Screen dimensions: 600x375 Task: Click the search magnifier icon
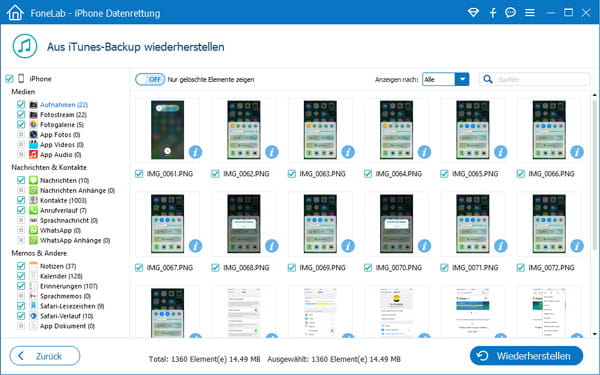point(488,79)
